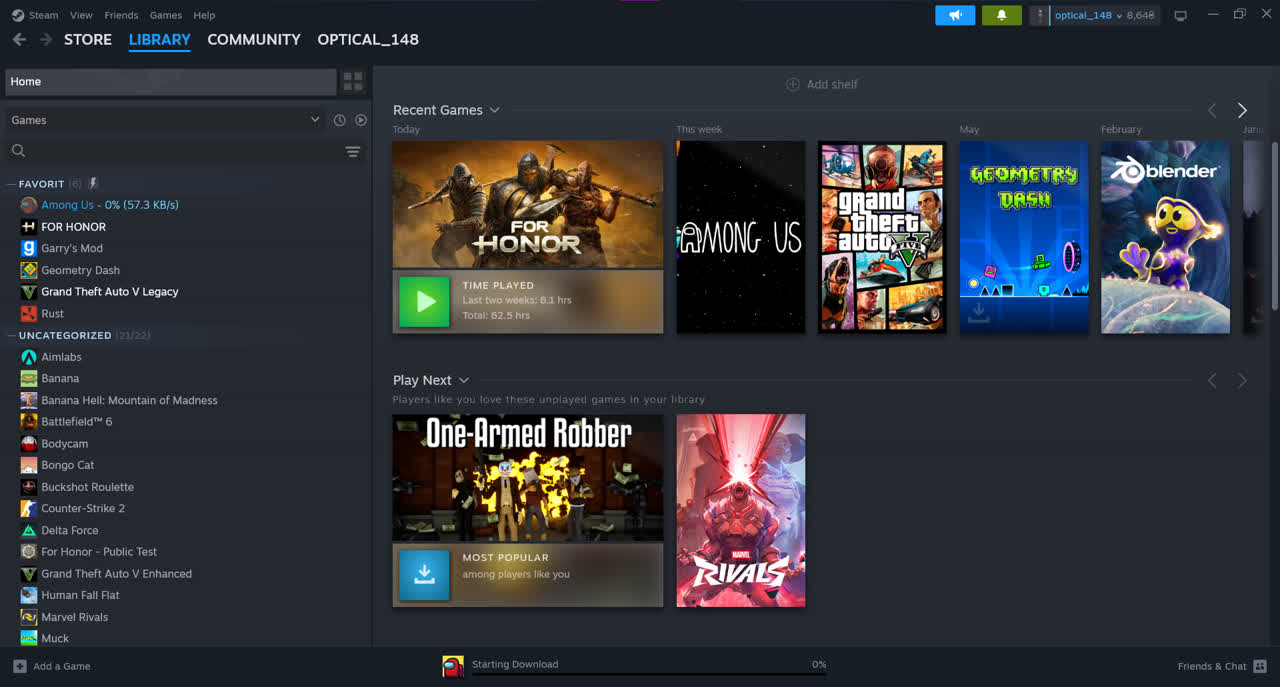
Task: Show previous Recent Games with left arrow
Action: click(1212, 110)
